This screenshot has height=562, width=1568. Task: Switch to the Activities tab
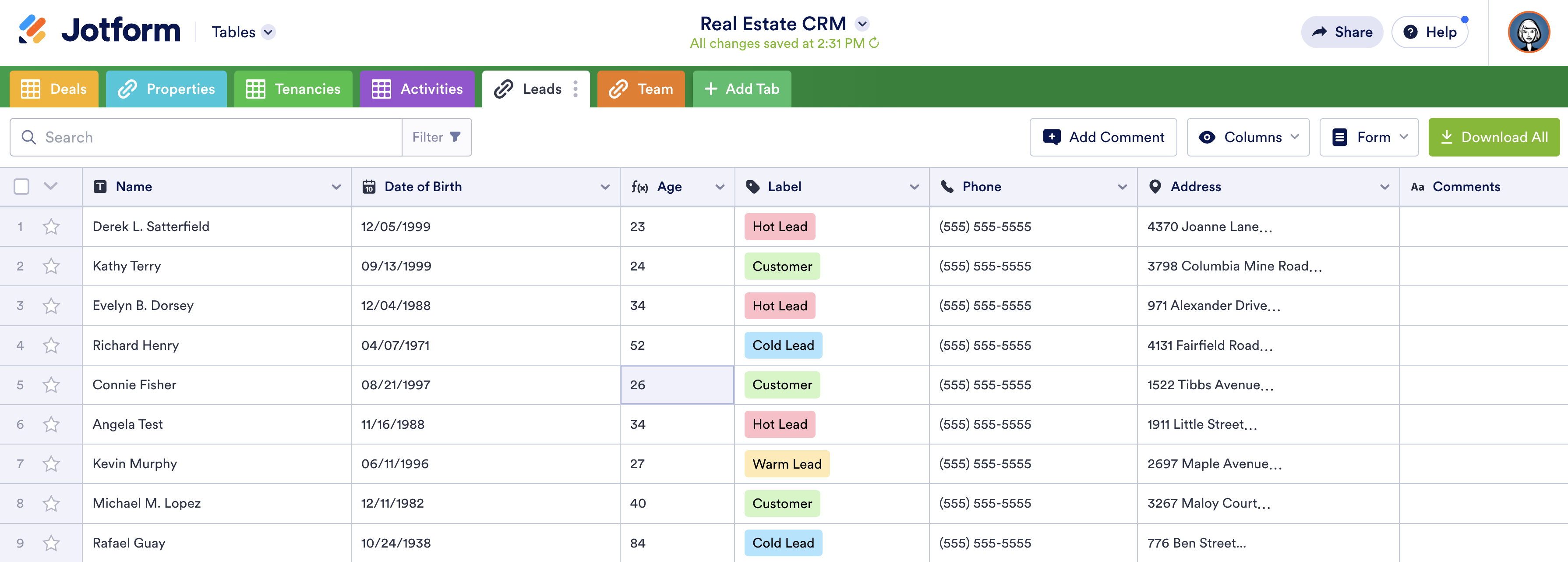(x=417, y=89)
